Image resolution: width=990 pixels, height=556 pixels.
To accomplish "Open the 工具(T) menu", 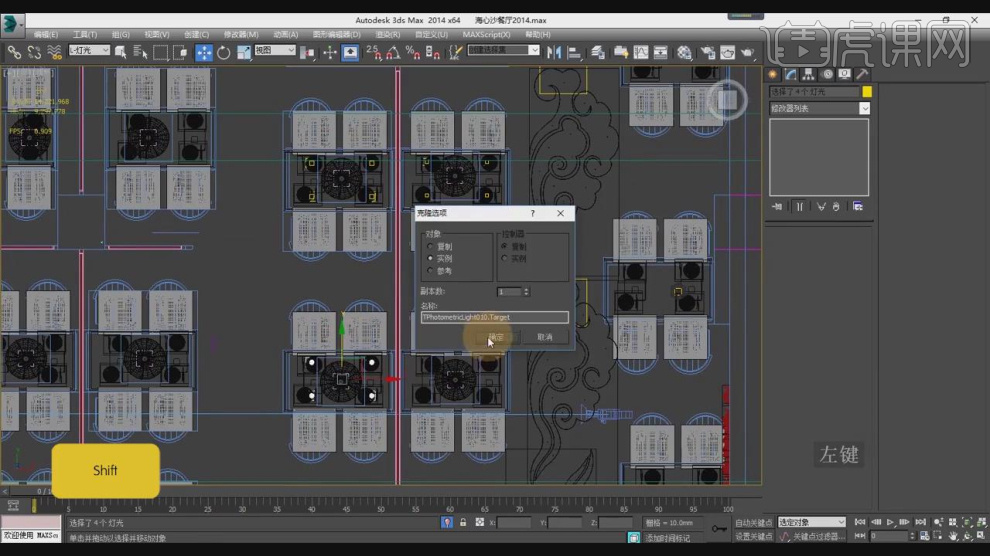I will coord(85,35).
